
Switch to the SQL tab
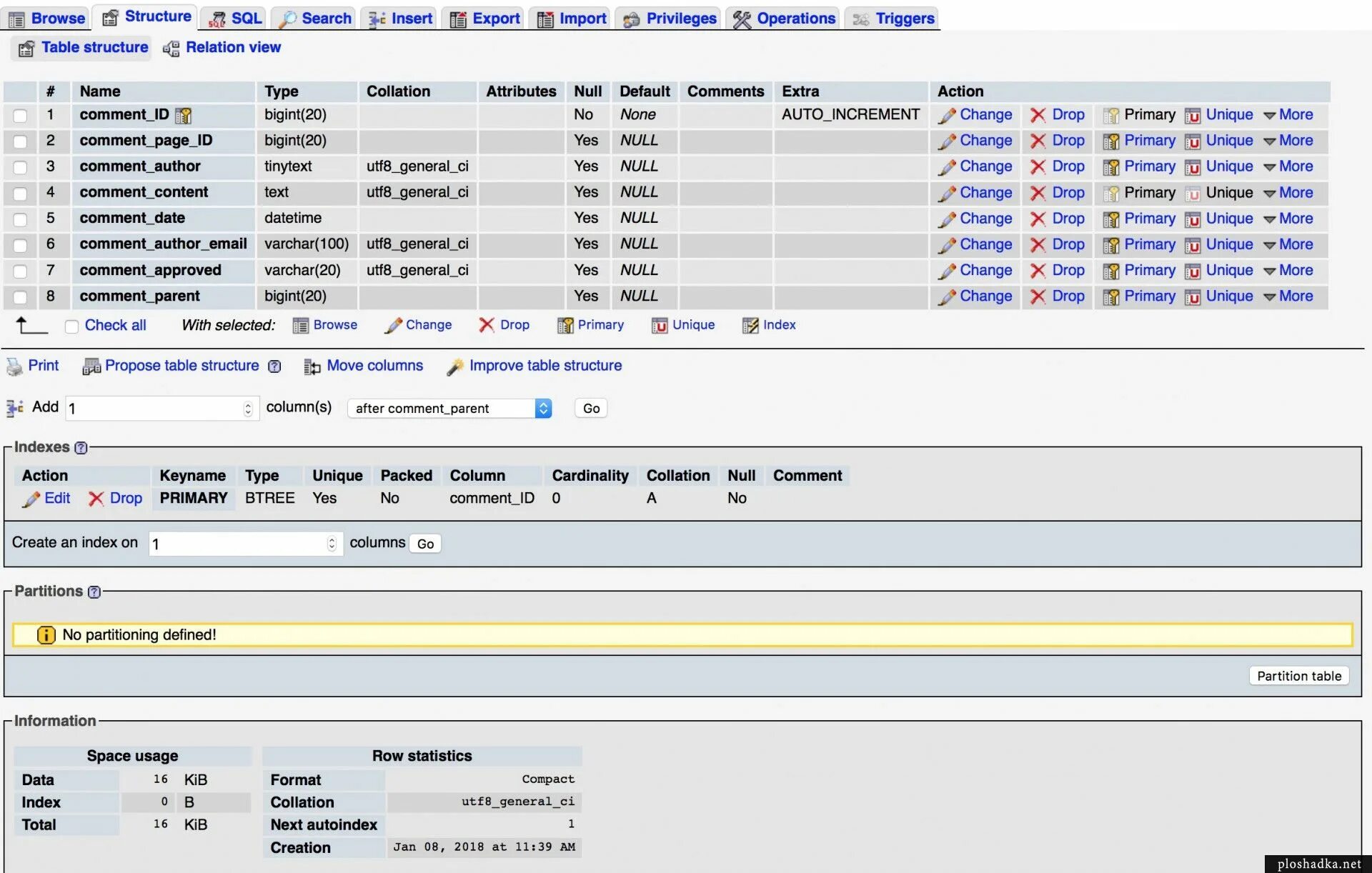[x=235, y=19]
